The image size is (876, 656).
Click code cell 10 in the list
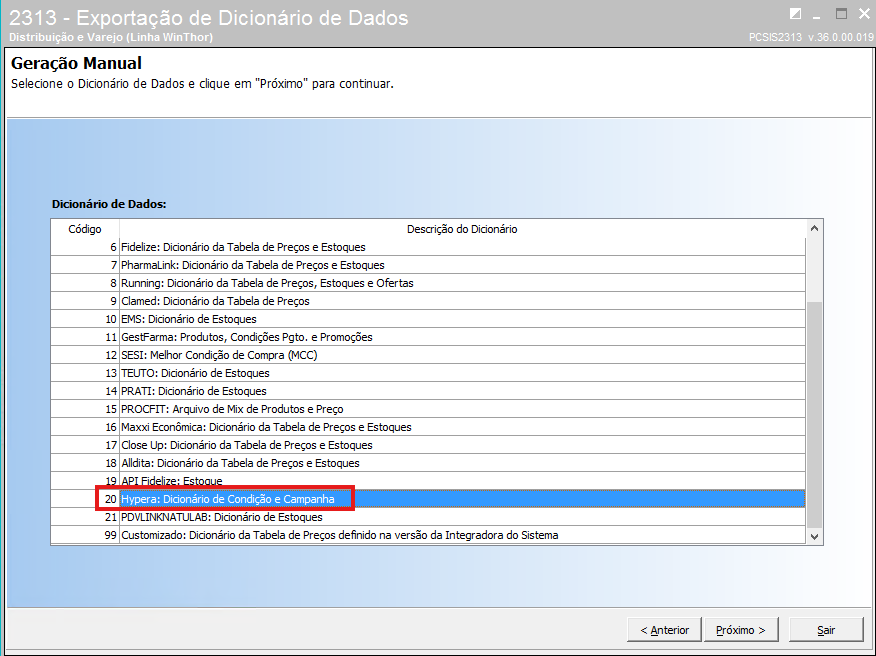[x=85, y=319]
